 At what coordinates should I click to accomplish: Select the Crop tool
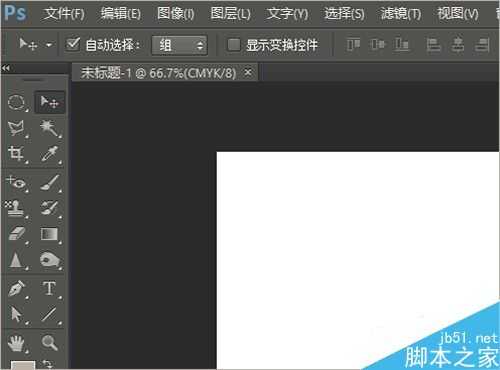16,154
